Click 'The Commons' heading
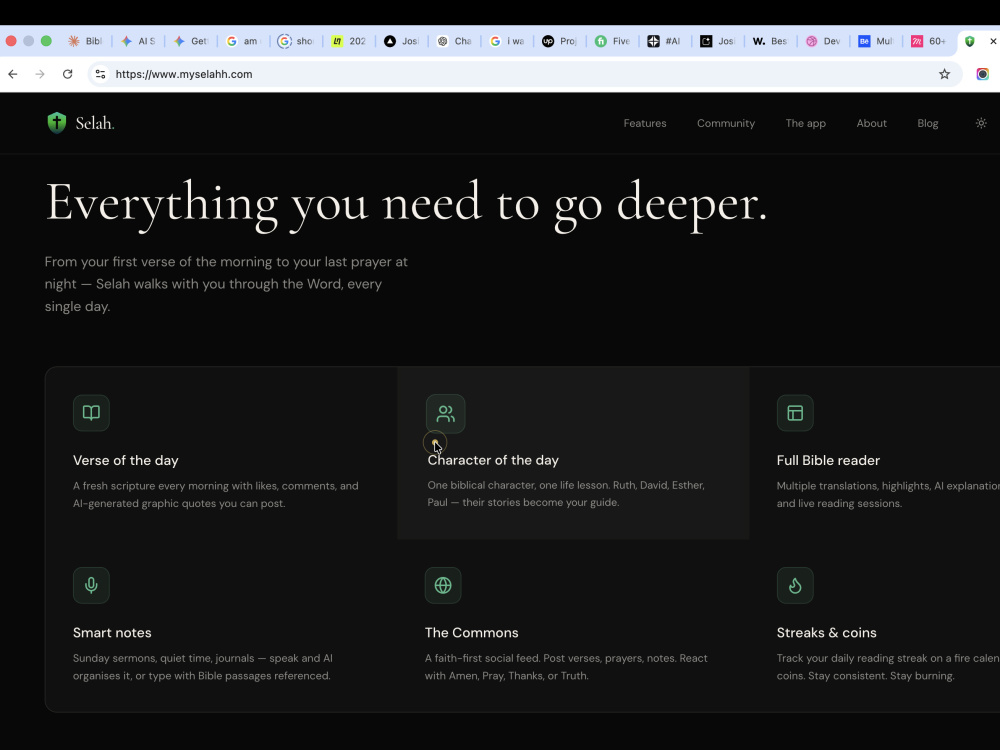This screenshot has width=1000, height=750. (471, 633)
